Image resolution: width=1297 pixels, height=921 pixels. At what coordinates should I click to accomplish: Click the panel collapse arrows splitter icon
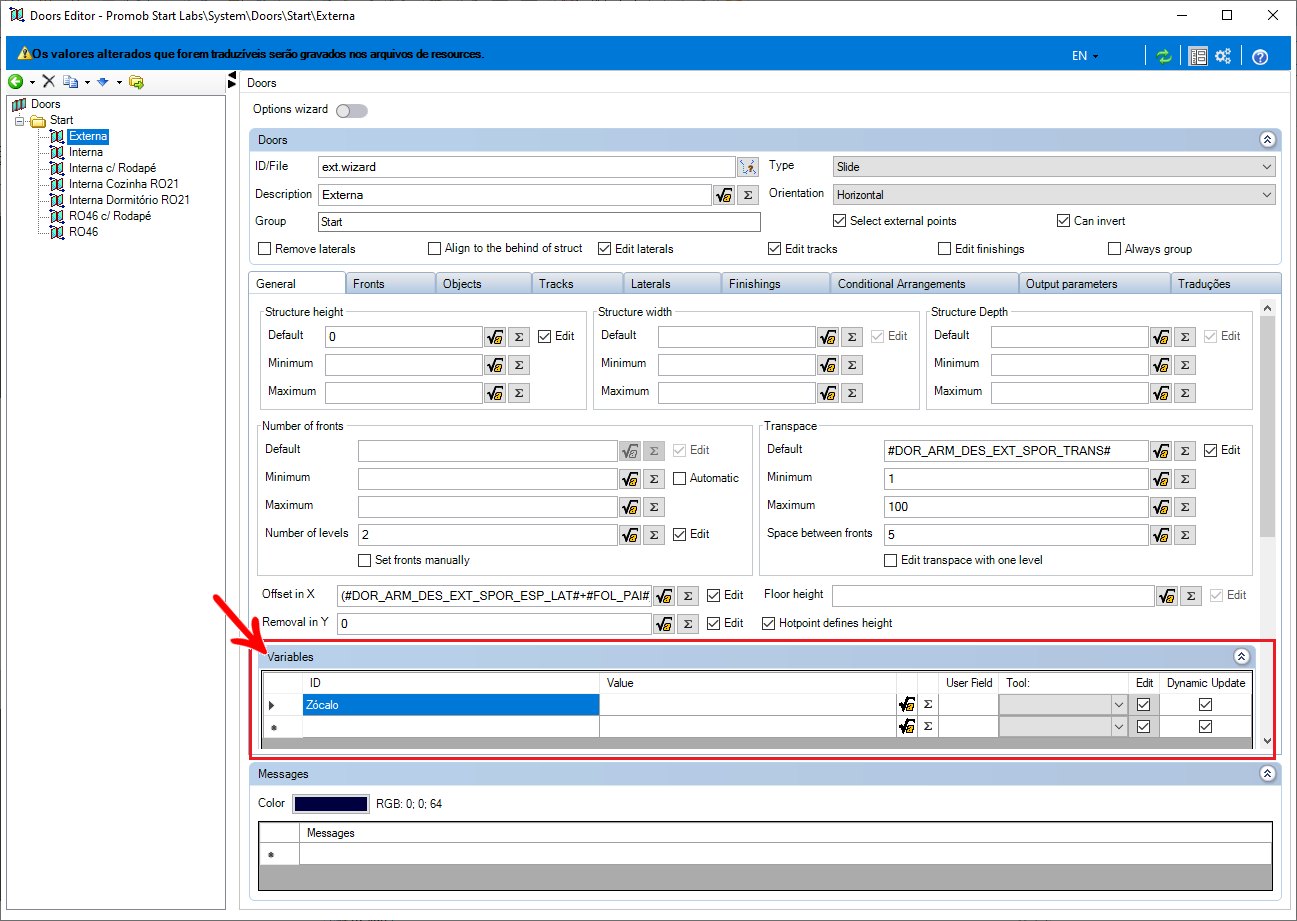pyautogui.click(x=232, y=80)
